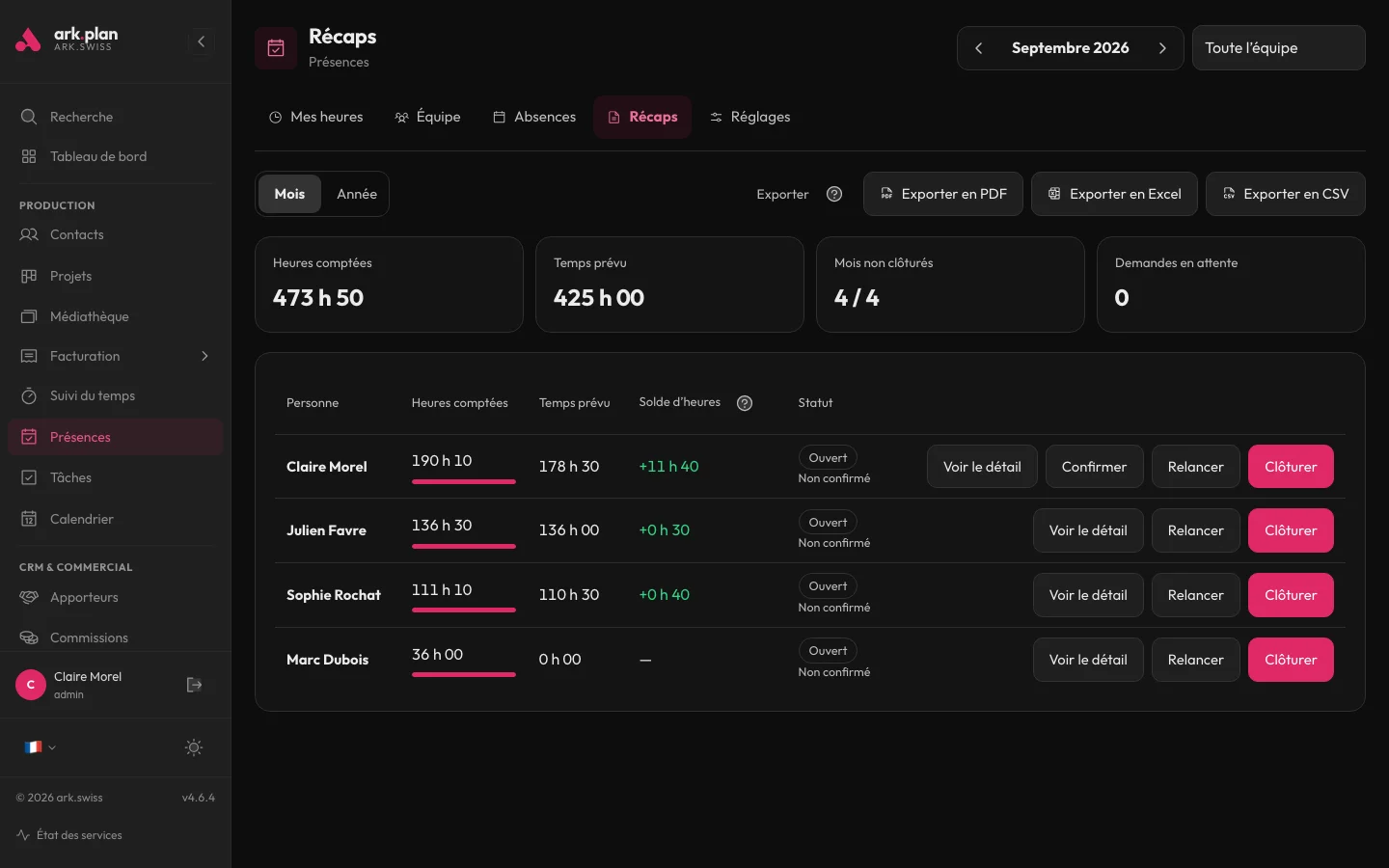
Task: Select the Mois view
Action: [x=289, y=194]
